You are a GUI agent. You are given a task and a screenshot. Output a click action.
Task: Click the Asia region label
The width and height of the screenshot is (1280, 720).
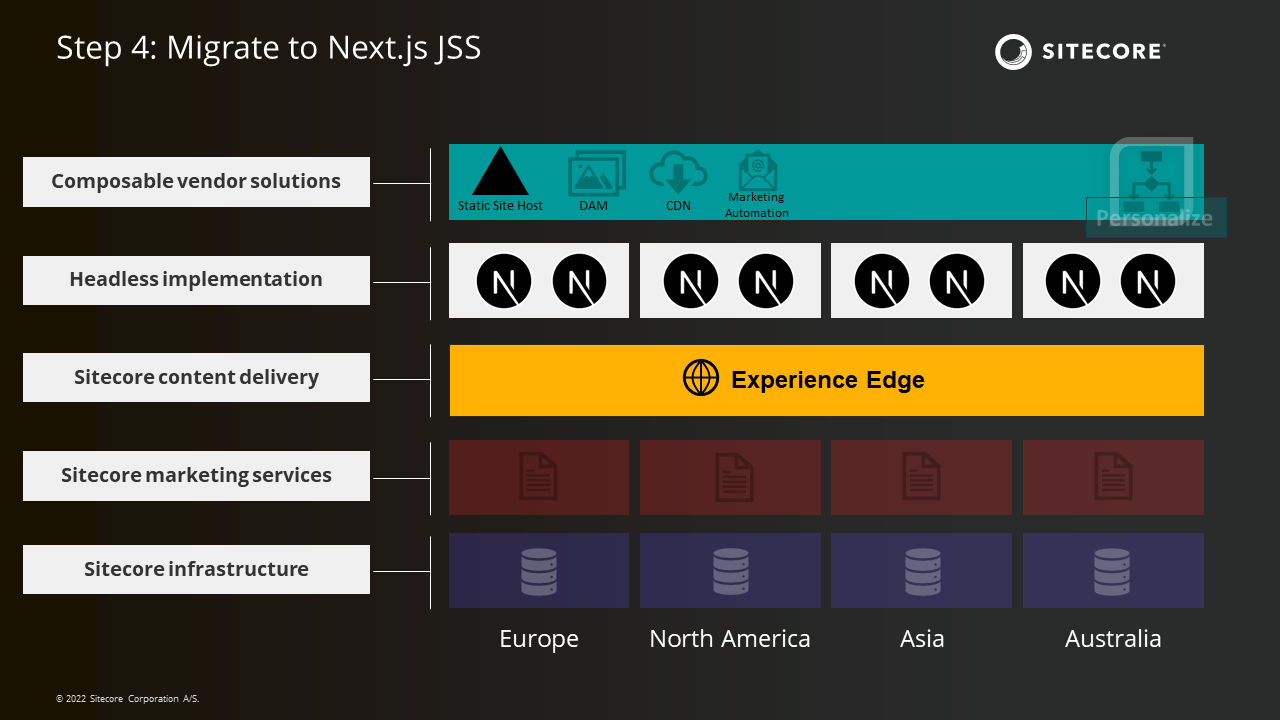tap(922, 639)
